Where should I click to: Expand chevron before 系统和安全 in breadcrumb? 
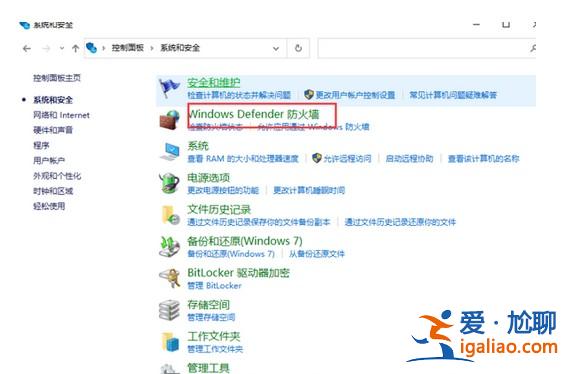pos(152,48)
